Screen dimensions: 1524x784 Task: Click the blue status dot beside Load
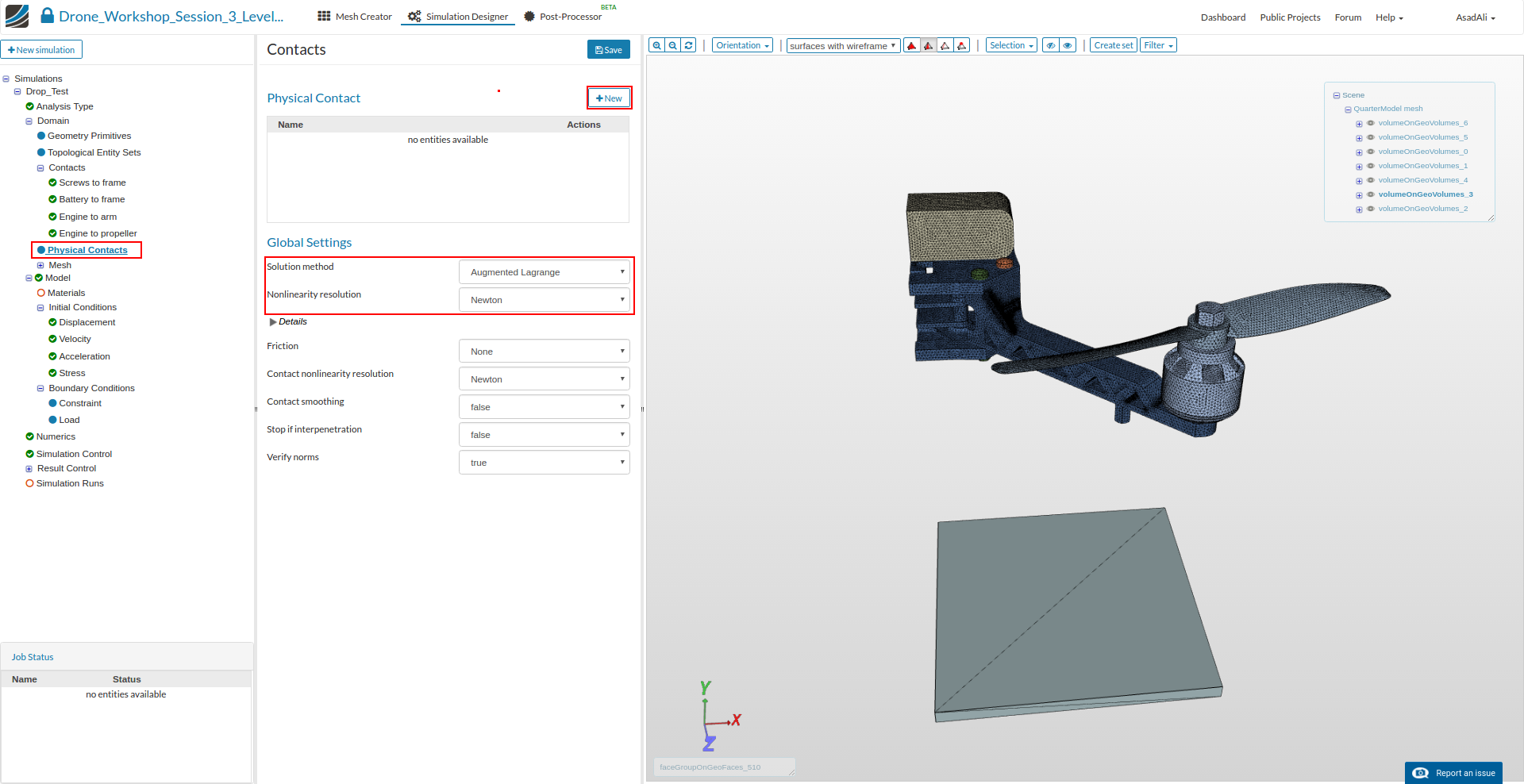tap(52, 420)
